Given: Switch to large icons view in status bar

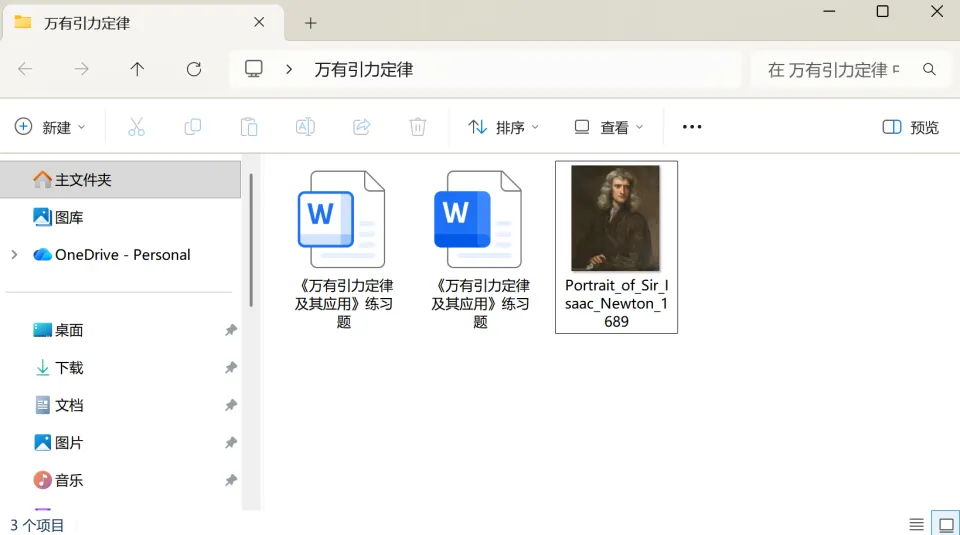Looking at the screenshot, I should pos(945,524).
